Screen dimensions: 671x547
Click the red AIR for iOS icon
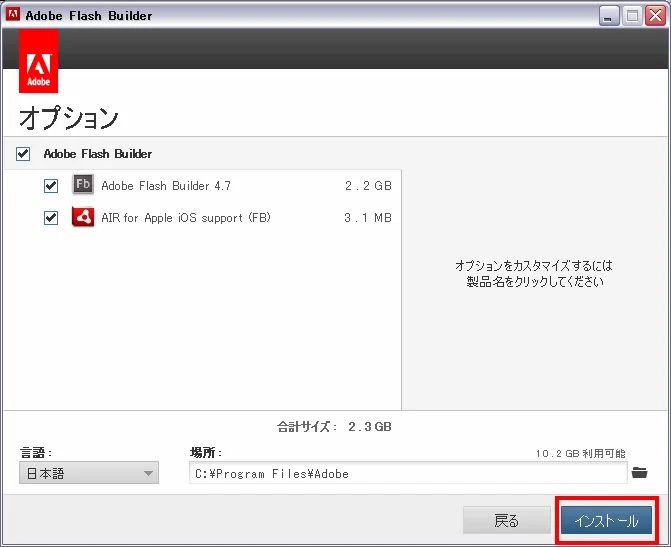click(83, 217)
